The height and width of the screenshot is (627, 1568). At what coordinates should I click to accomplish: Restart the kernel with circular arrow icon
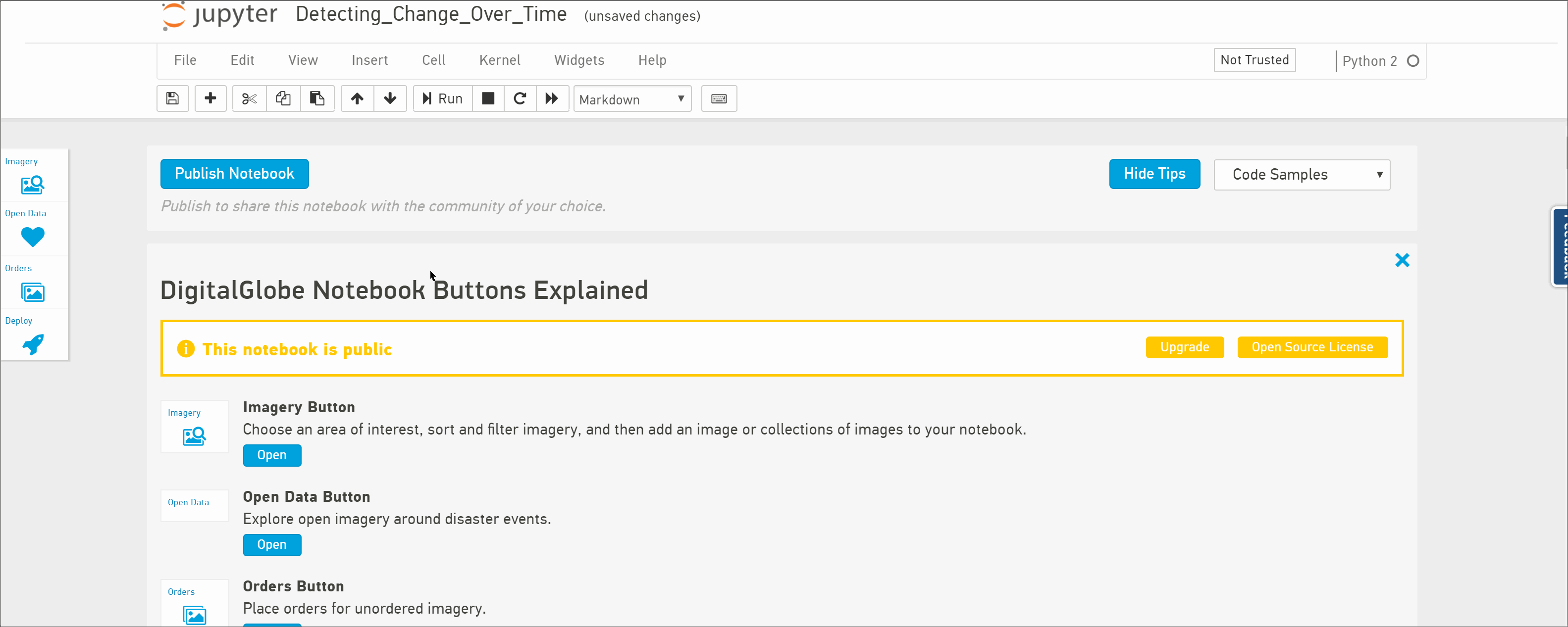click(520, 98)
